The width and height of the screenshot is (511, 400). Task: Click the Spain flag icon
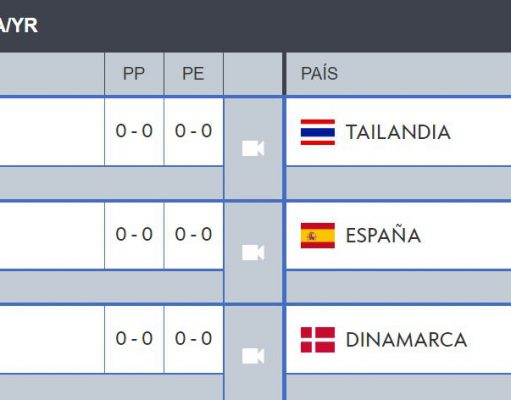pos(318,236)
